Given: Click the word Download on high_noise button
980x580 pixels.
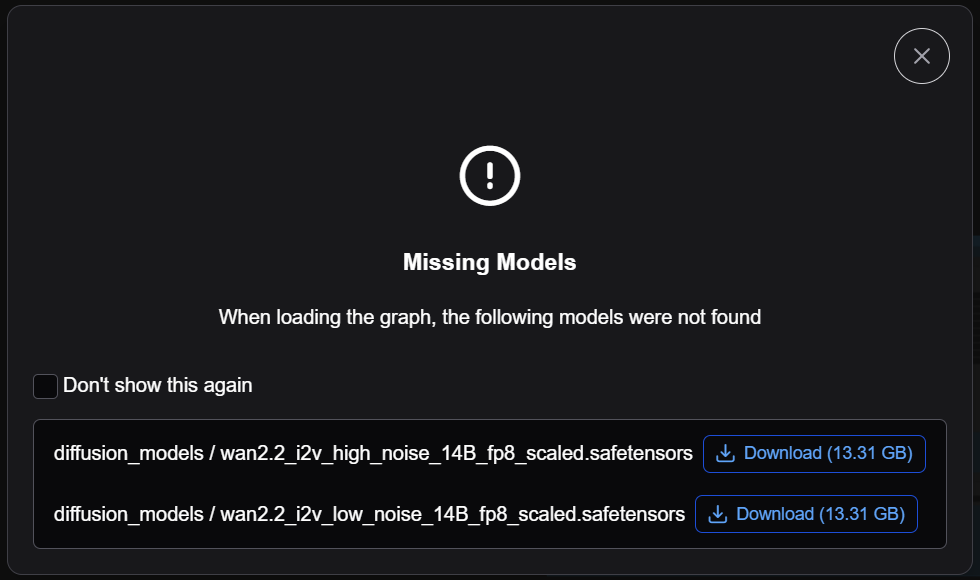Looking at the screenshot, I should [x=782, y=453].
